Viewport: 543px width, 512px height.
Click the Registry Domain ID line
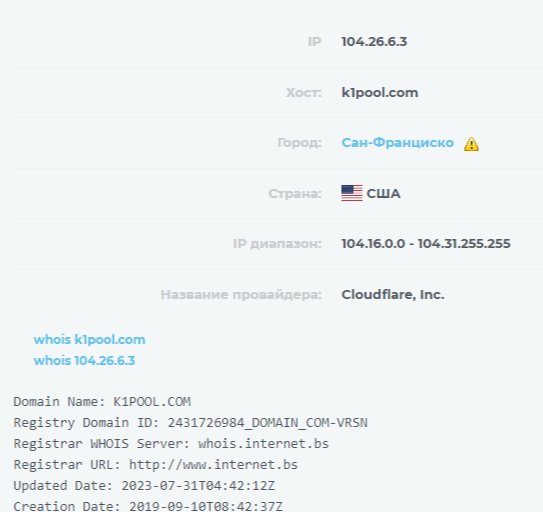click(190, 423)
